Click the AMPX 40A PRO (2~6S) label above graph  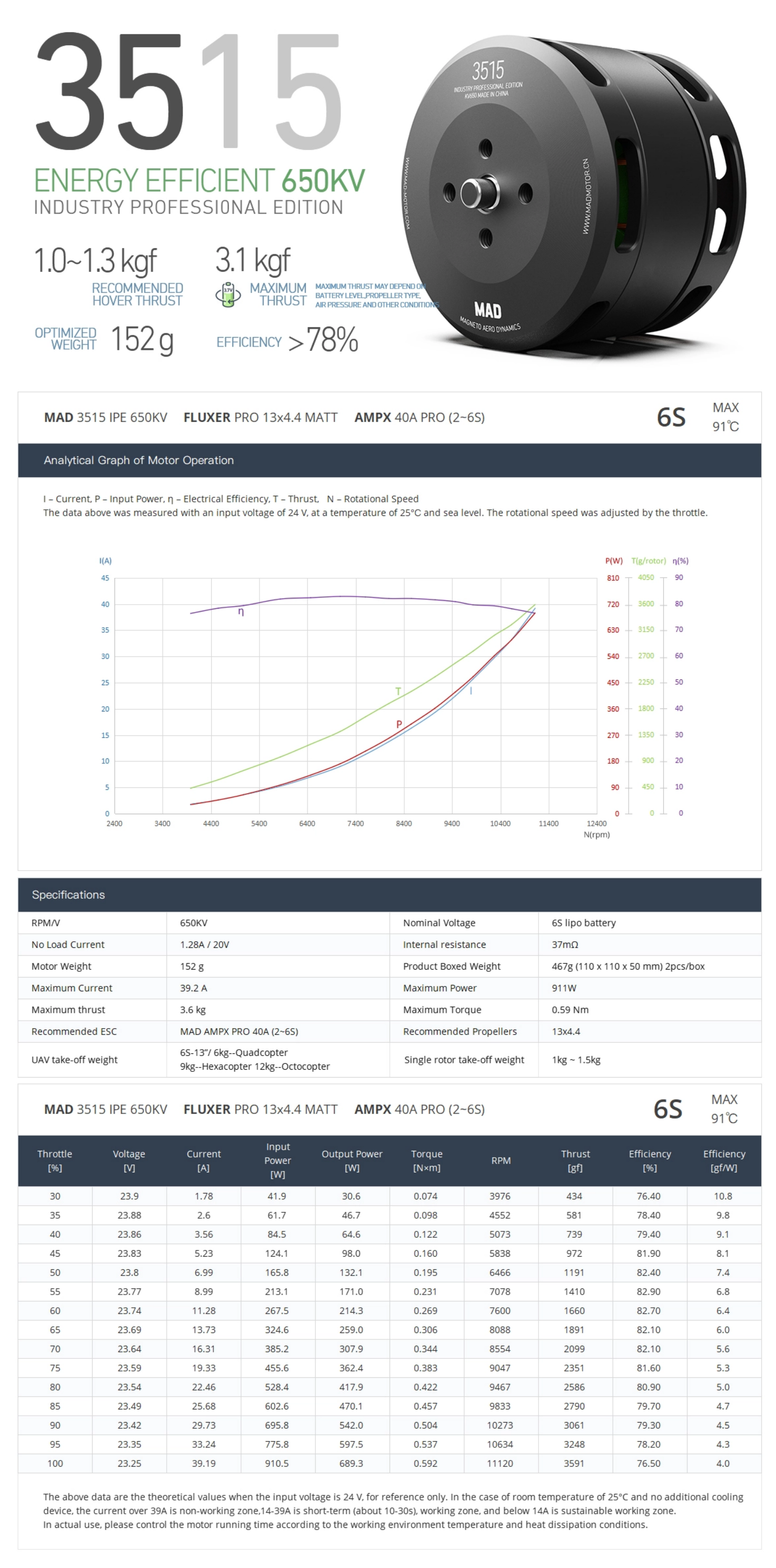tap(420, 418)
